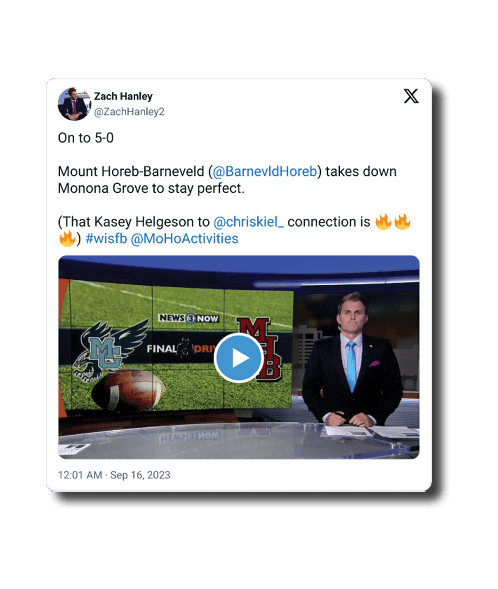498x589 pixels.
Task: Click the single fire emoji before #wisfb
Action: point(67,239)
